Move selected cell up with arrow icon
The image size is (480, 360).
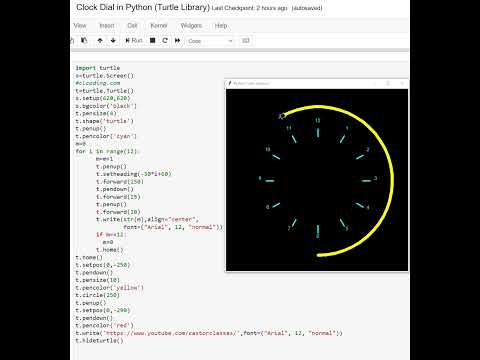(100, 40)
